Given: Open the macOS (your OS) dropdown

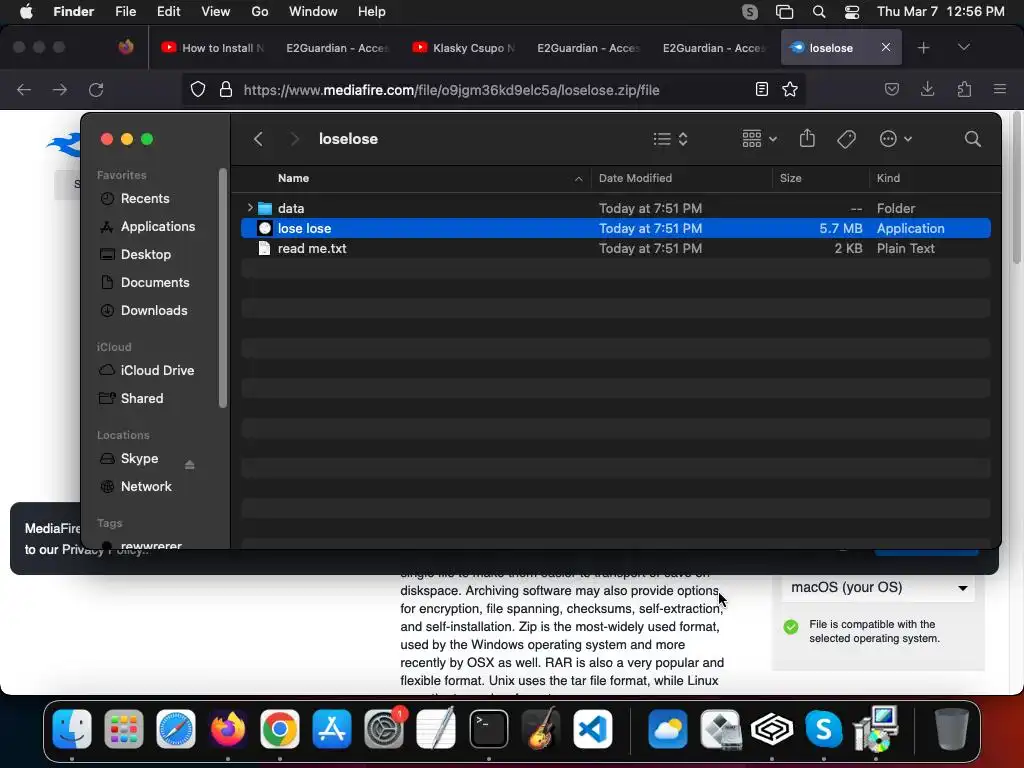Looking at the screenshot, I should pos(878,587).
